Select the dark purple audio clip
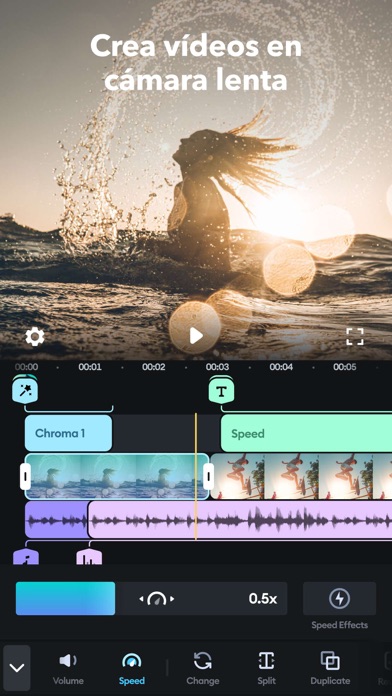The width and height of the screenshot is (392, 696). click(56, 519)
